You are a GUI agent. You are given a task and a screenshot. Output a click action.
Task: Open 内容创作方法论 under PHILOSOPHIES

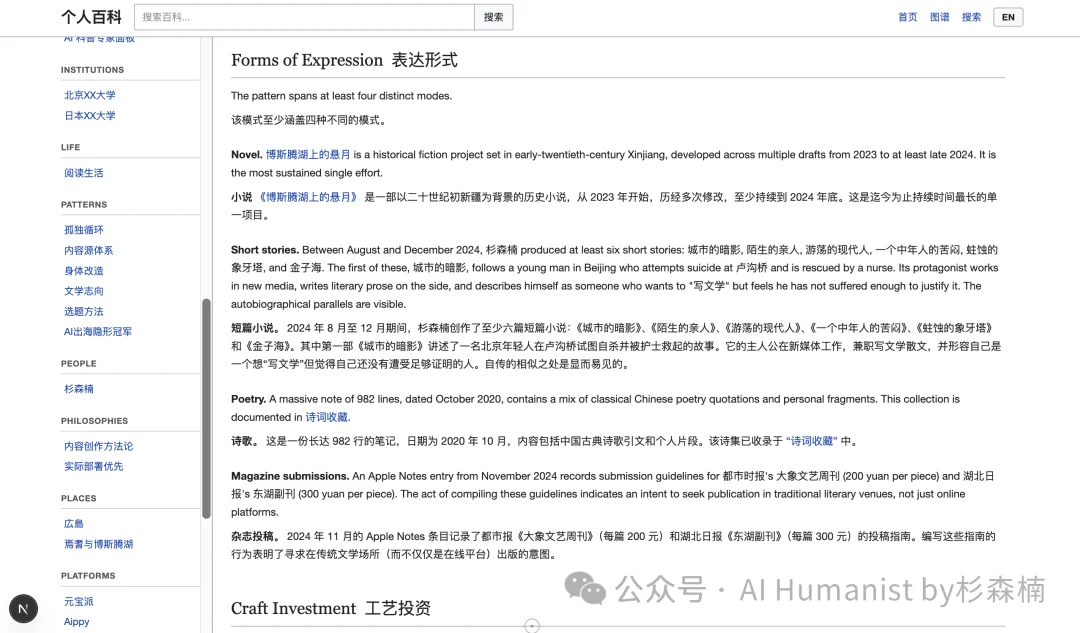98,445
